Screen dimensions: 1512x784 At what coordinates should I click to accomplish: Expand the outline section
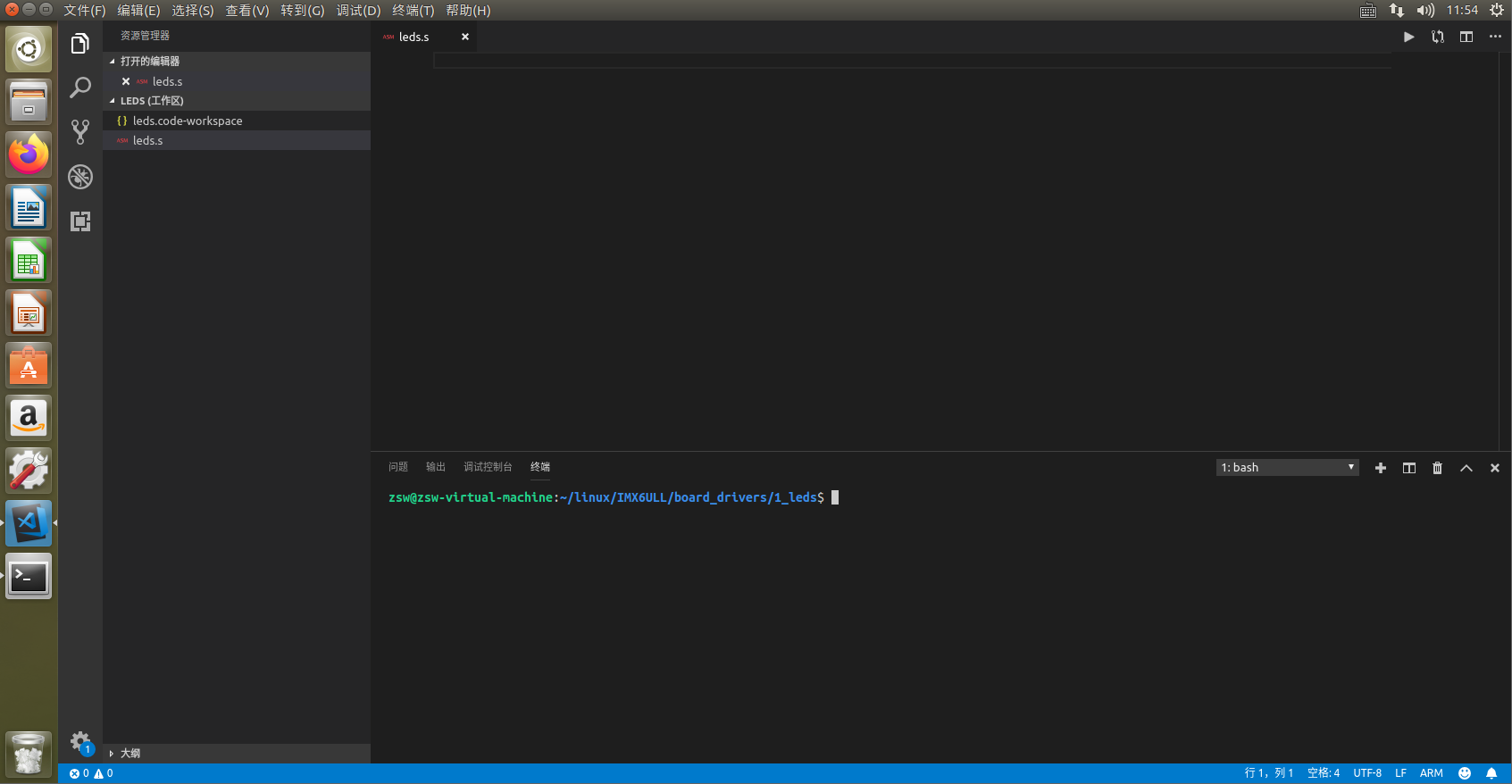[x=237, y=754]
